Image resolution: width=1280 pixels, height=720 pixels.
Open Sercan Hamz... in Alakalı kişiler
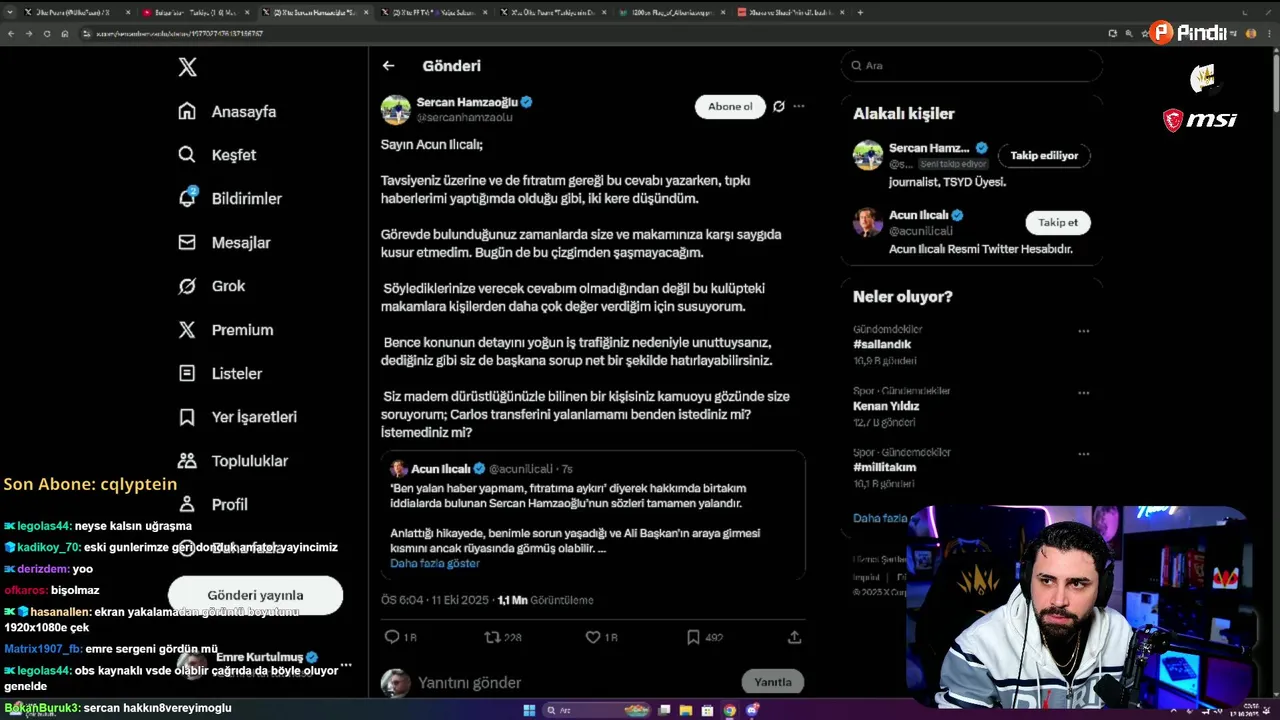pyautogui.click(x=929, y=148)
